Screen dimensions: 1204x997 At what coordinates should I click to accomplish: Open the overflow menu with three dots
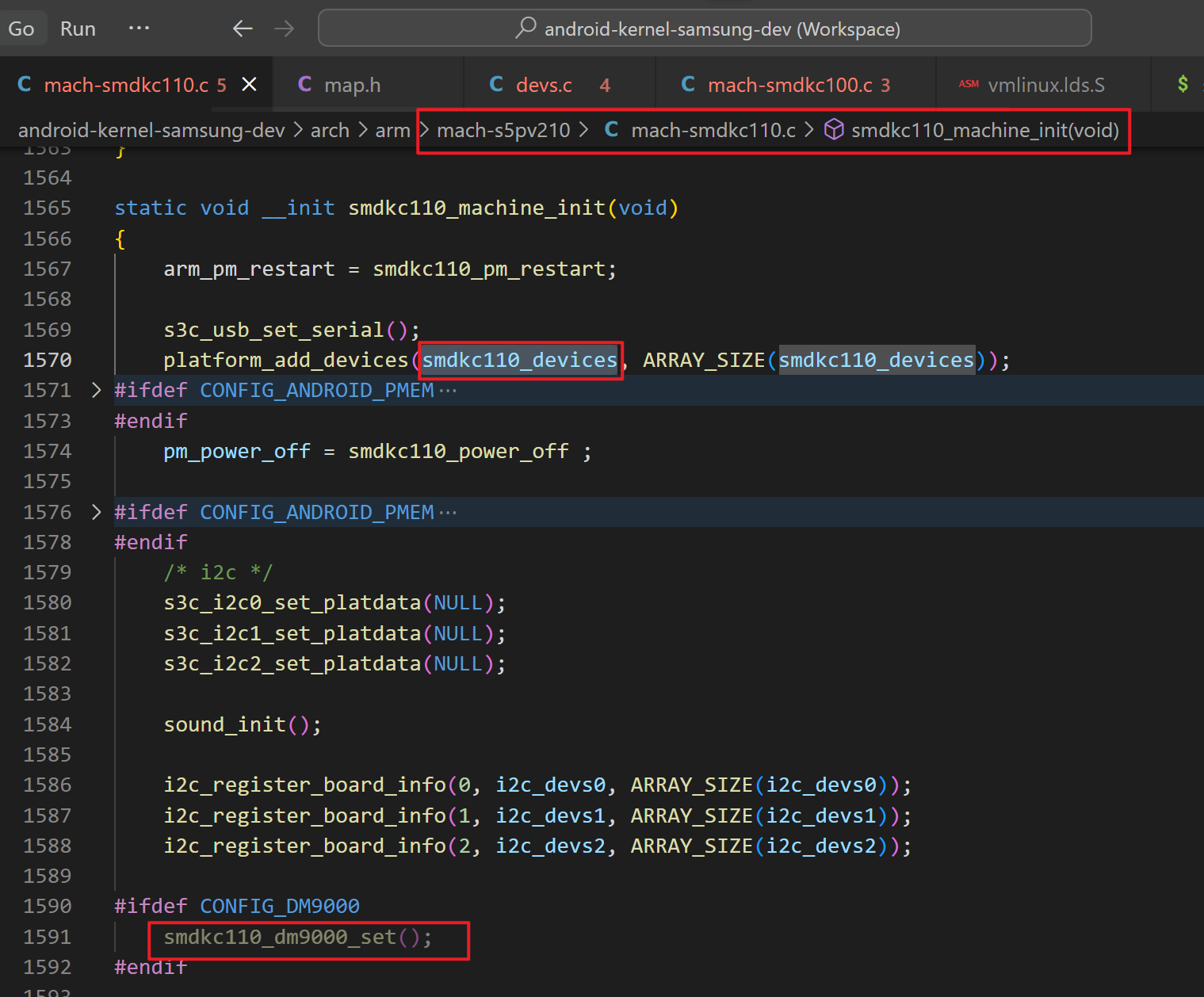point(139,28)
